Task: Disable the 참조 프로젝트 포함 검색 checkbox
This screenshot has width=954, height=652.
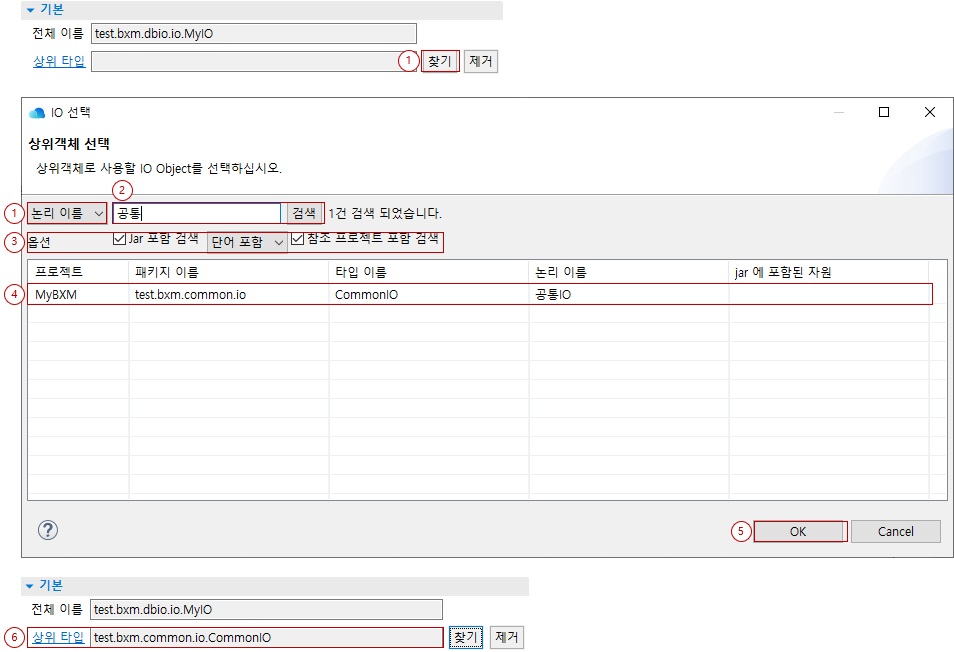Action: point(298,241)
